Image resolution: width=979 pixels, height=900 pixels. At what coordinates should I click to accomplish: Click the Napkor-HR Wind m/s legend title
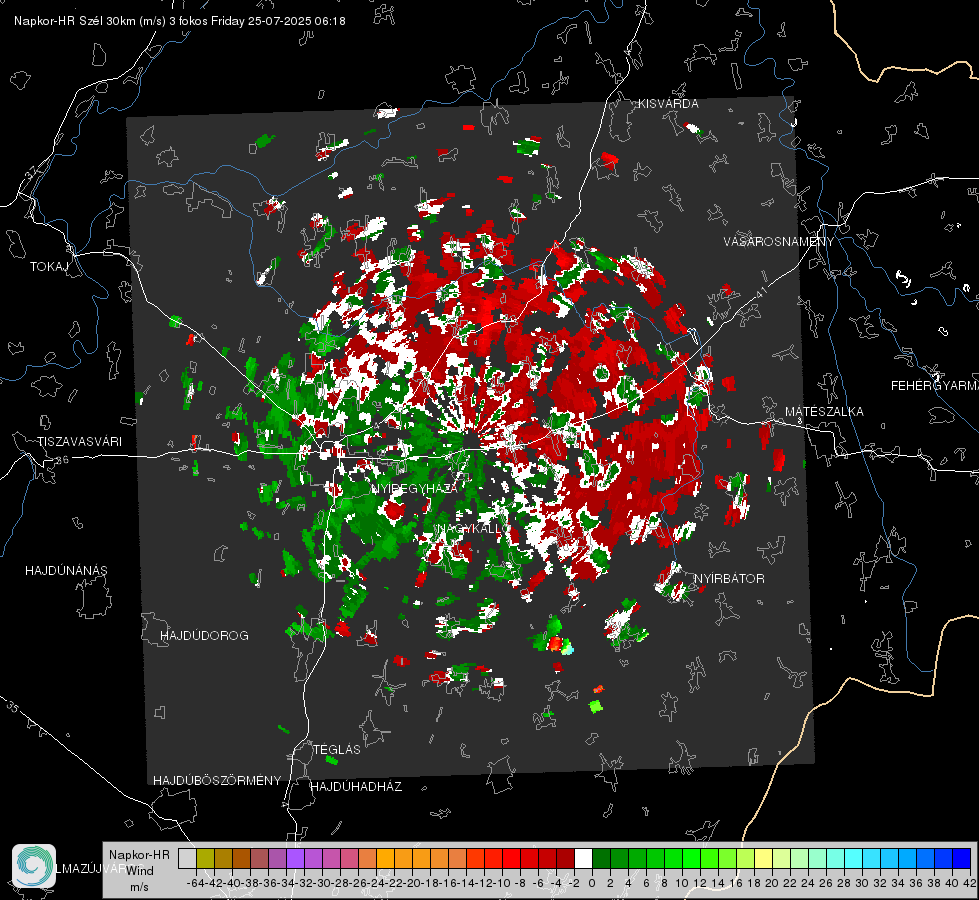click(139, 871)
